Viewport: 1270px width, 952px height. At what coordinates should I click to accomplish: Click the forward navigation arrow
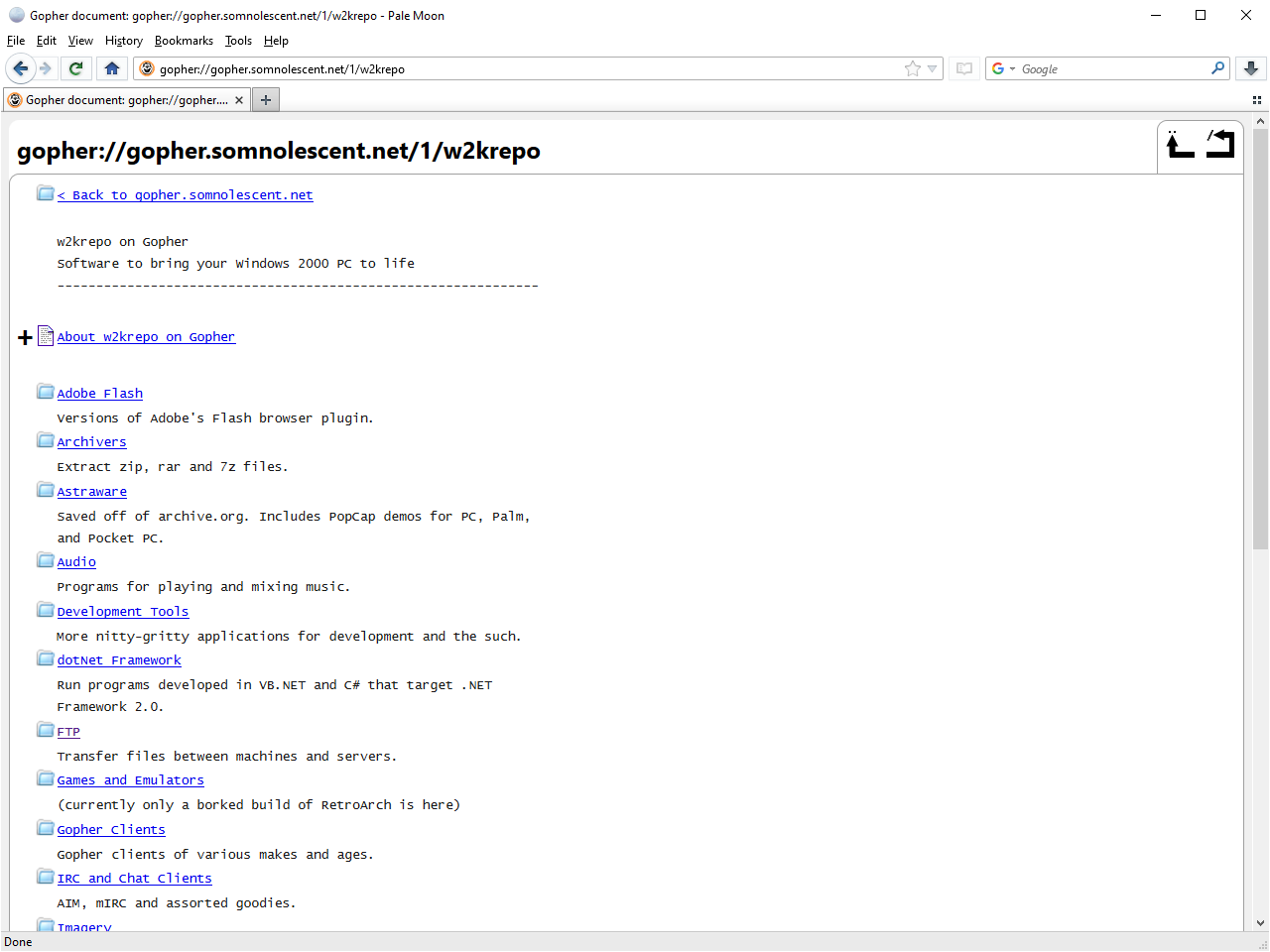pos(45,68)
